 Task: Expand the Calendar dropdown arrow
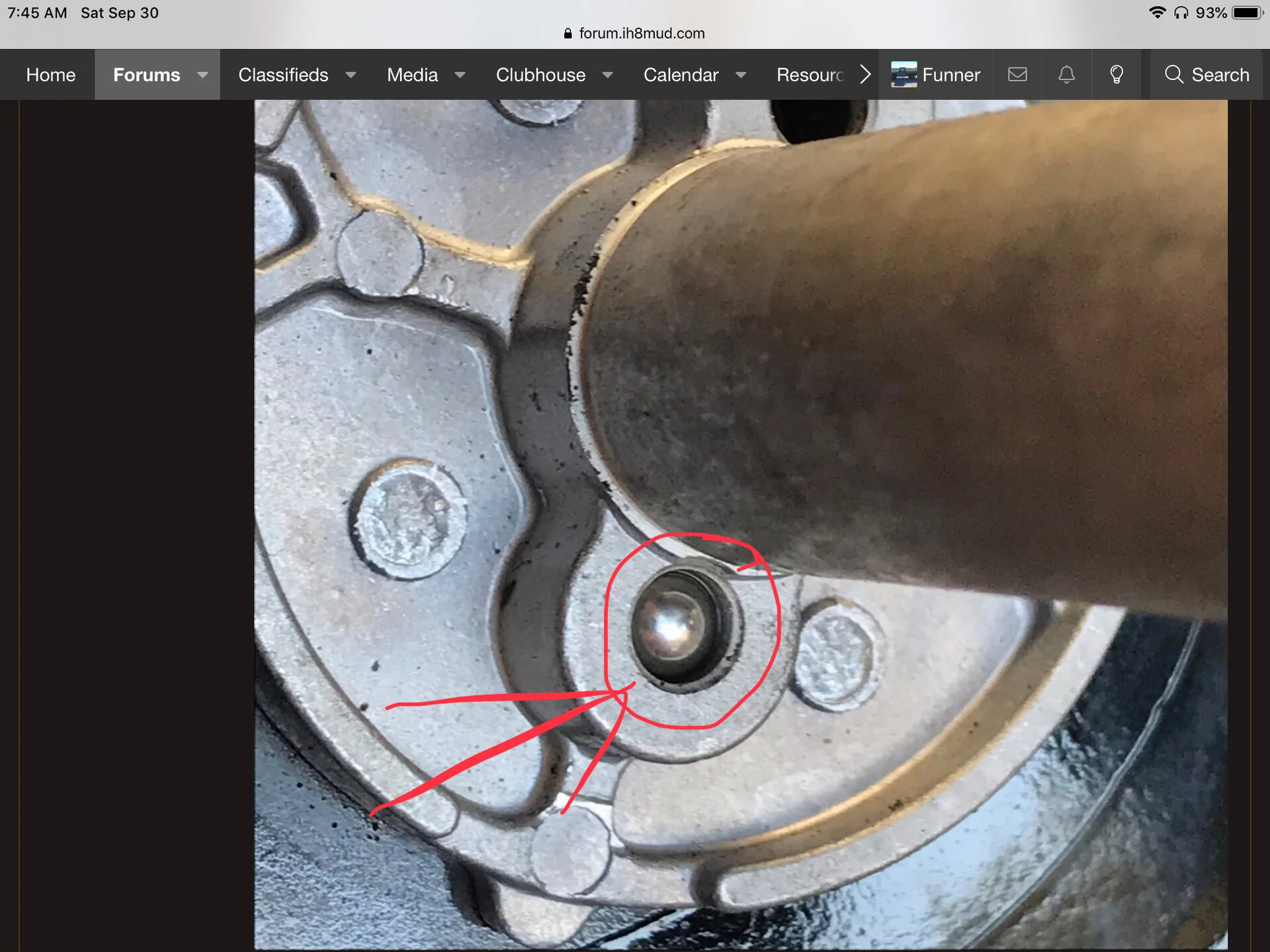point(741,75)
